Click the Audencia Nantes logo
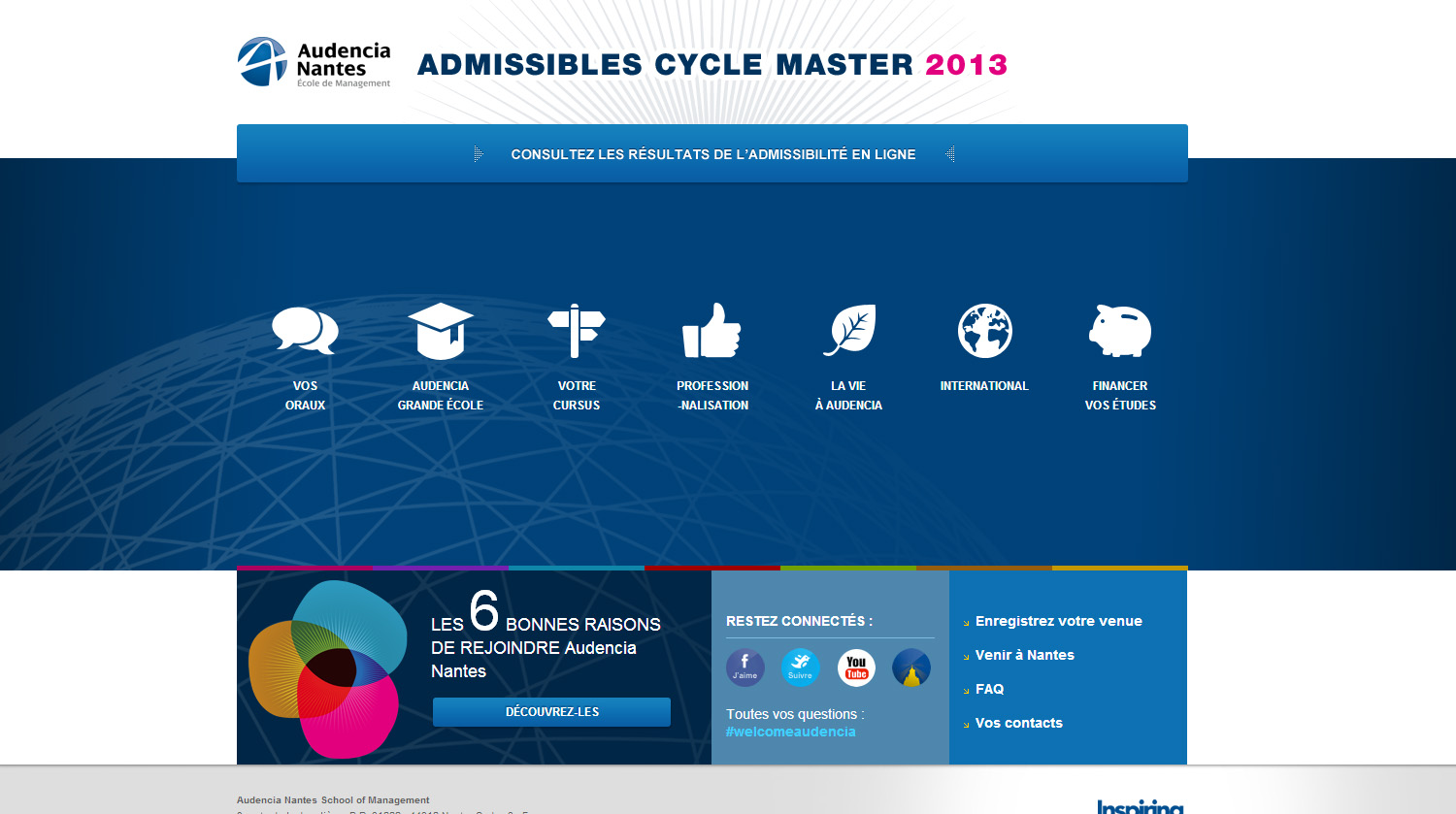This screenshot has height=814, width=1456. click(314, 62)
